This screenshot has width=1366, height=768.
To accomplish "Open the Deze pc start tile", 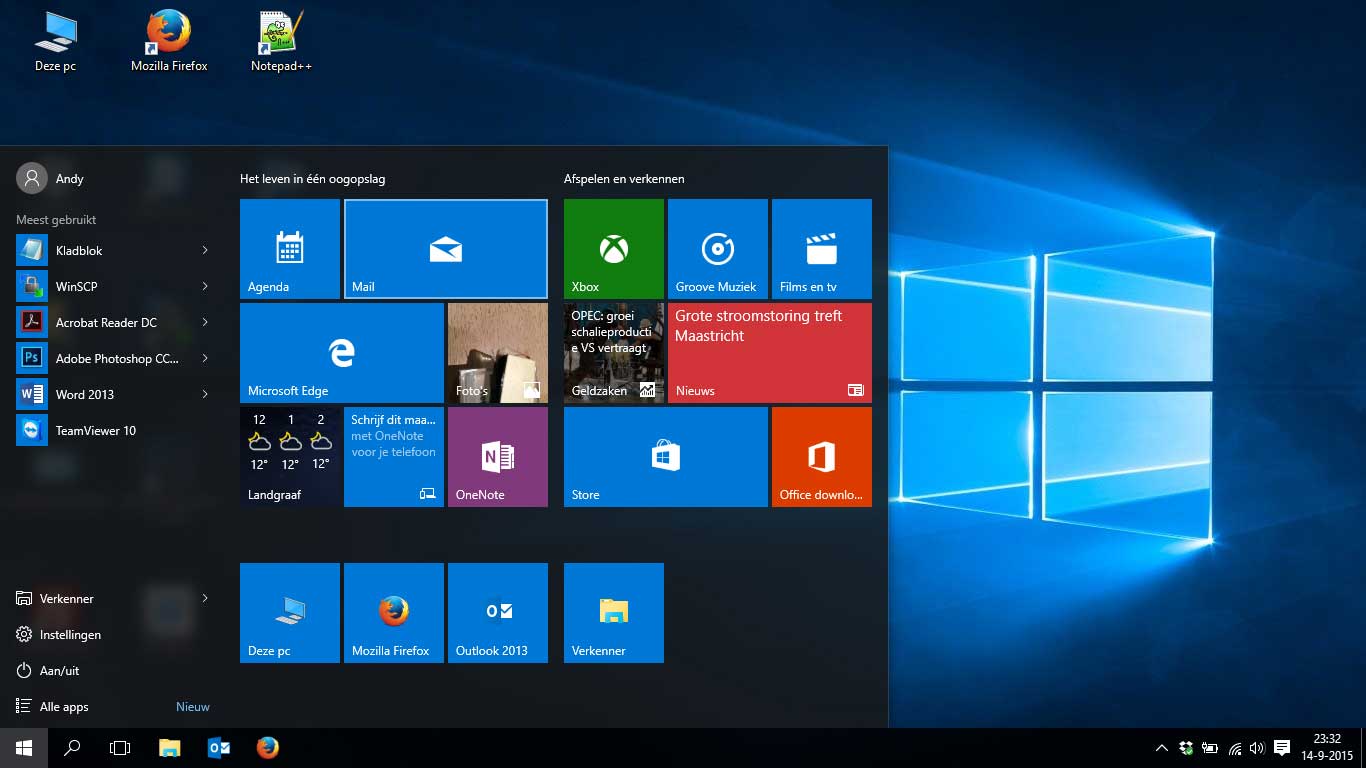I will click(x=290, y=613).
